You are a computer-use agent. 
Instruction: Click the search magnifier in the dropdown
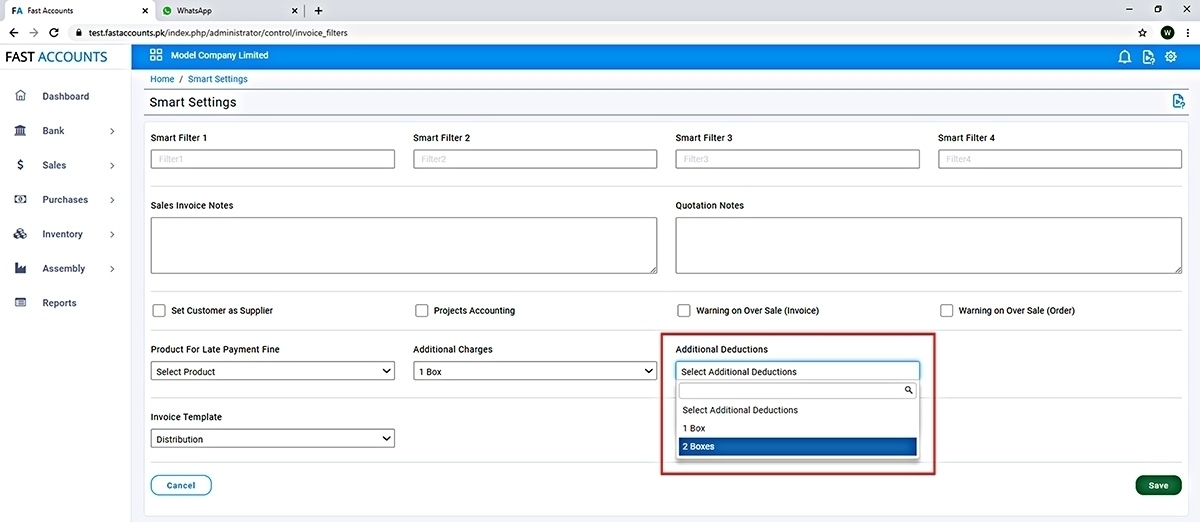[908, 391]
